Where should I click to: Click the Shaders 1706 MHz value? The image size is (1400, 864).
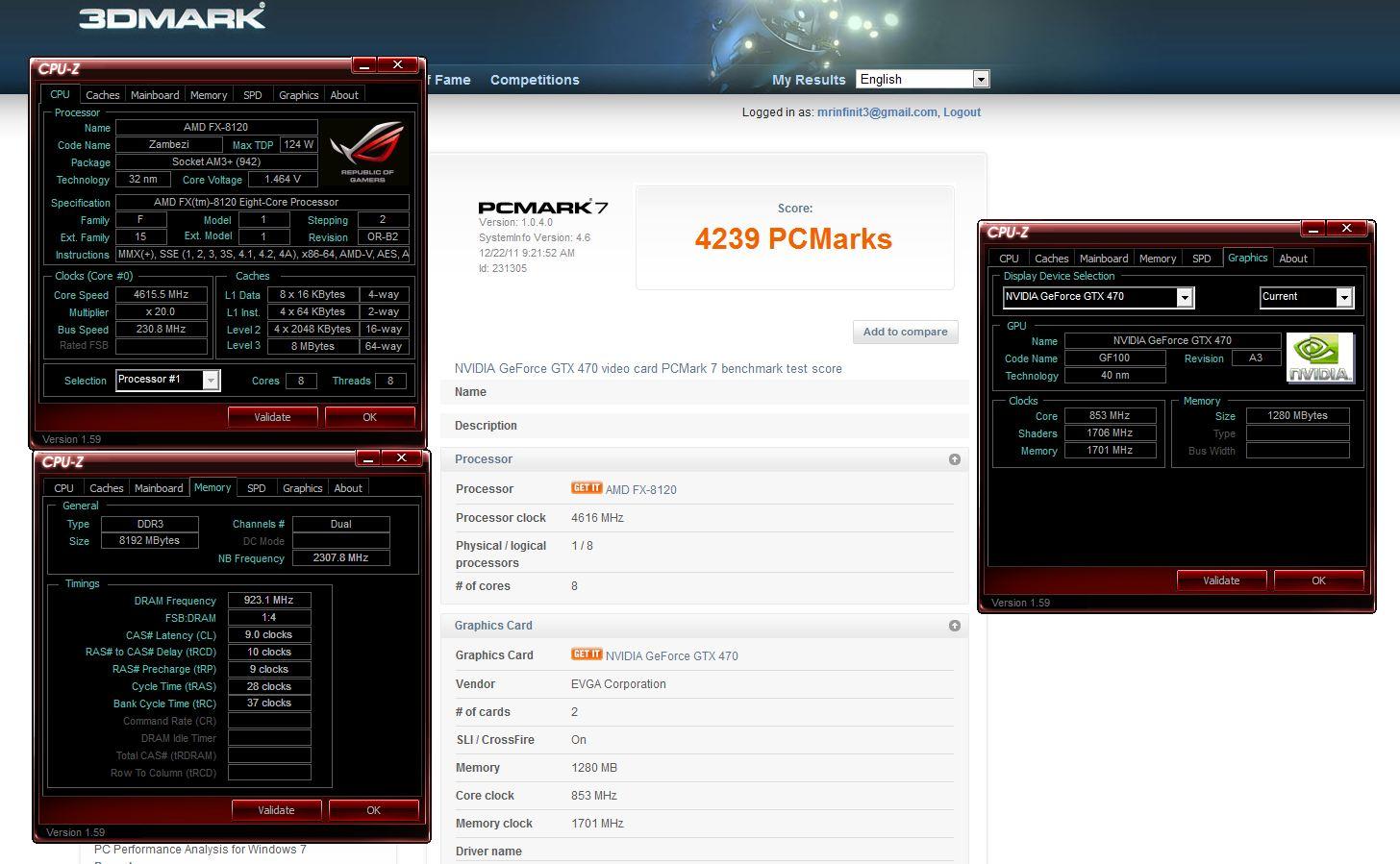(1110, 433)
